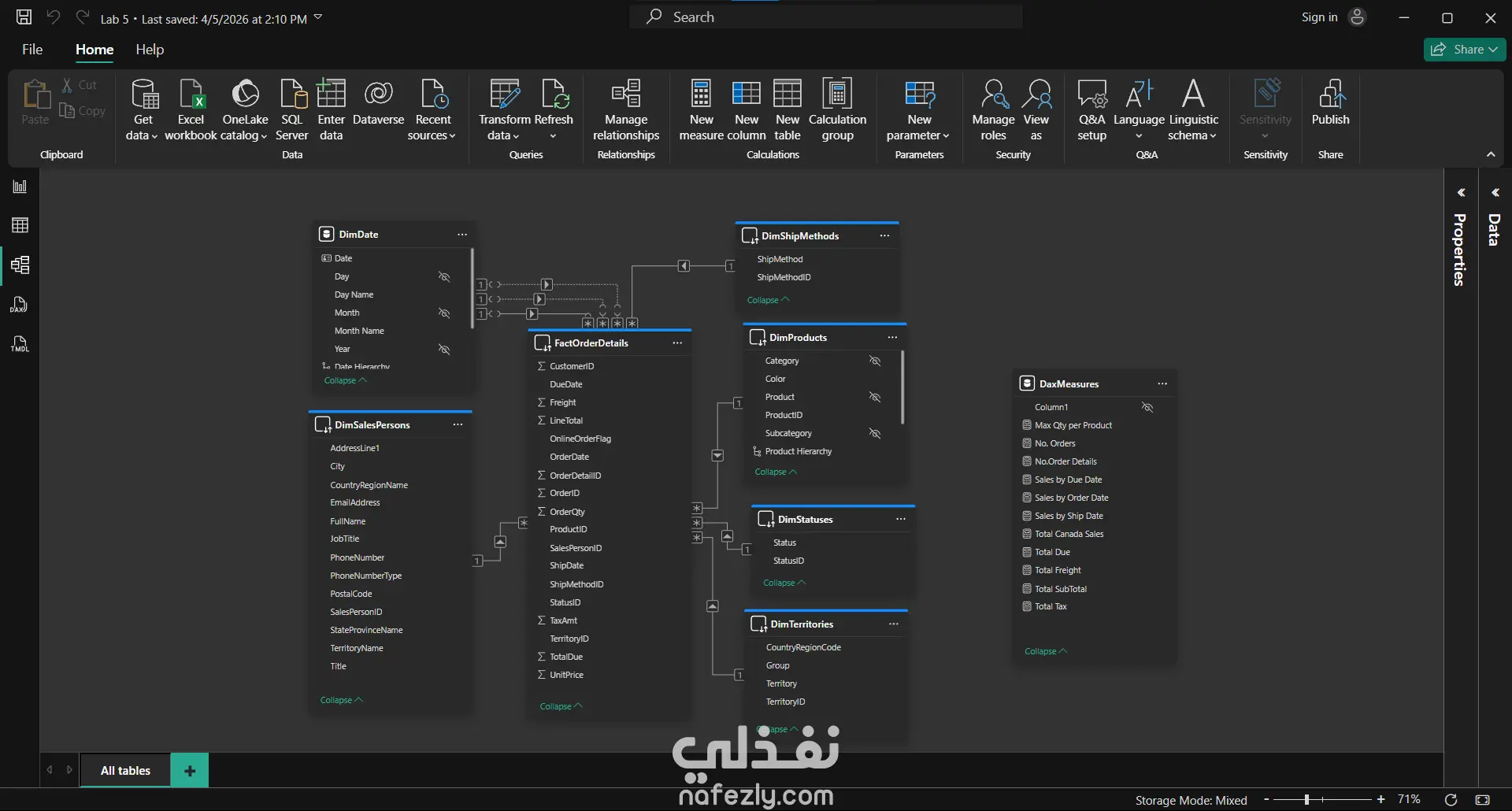1512x811 pixels.
Task: Switch to Table view in sidebar
Action: coord(20,226)
